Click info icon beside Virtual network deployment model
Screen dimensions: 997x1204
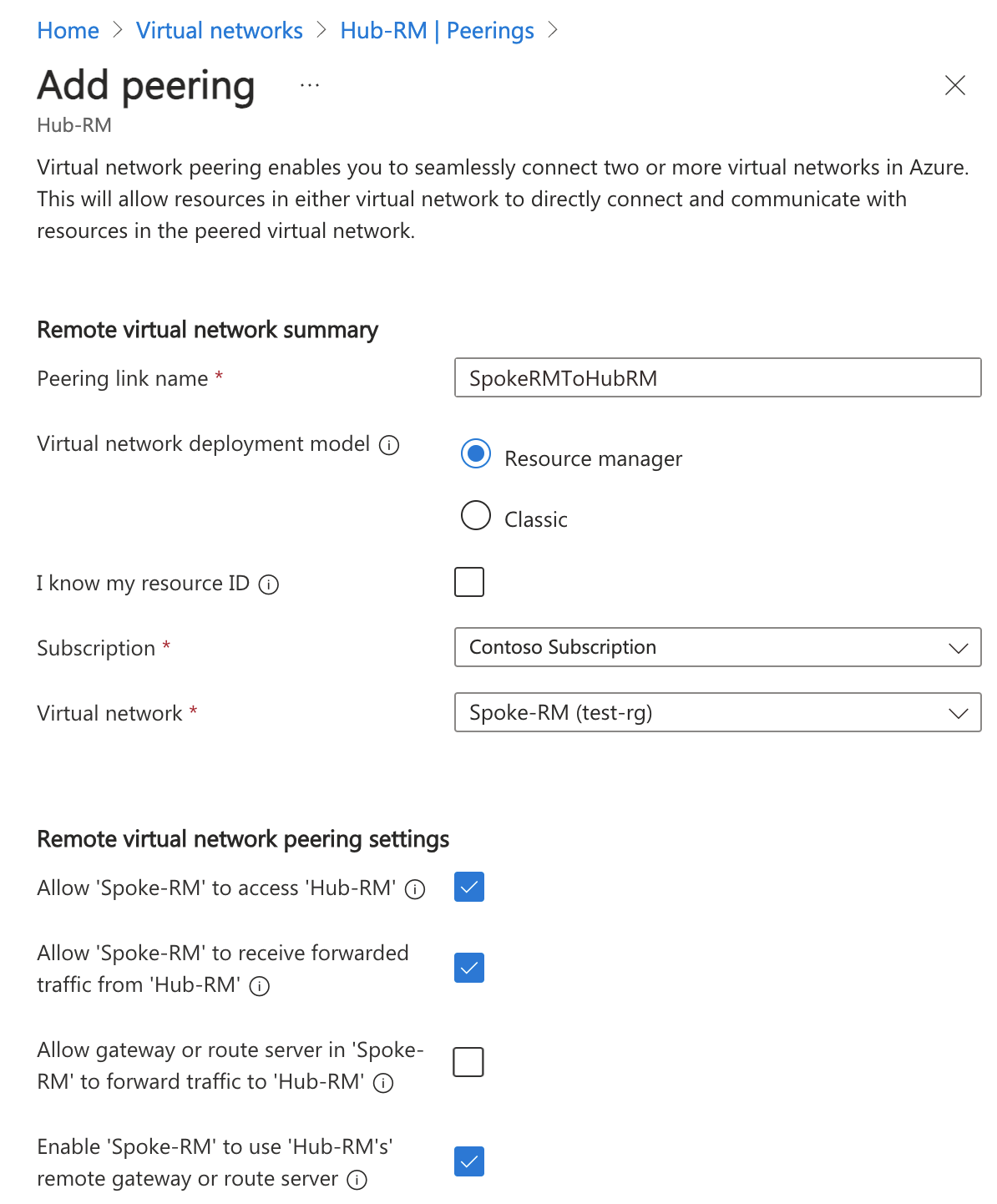(x=389, y=445)
